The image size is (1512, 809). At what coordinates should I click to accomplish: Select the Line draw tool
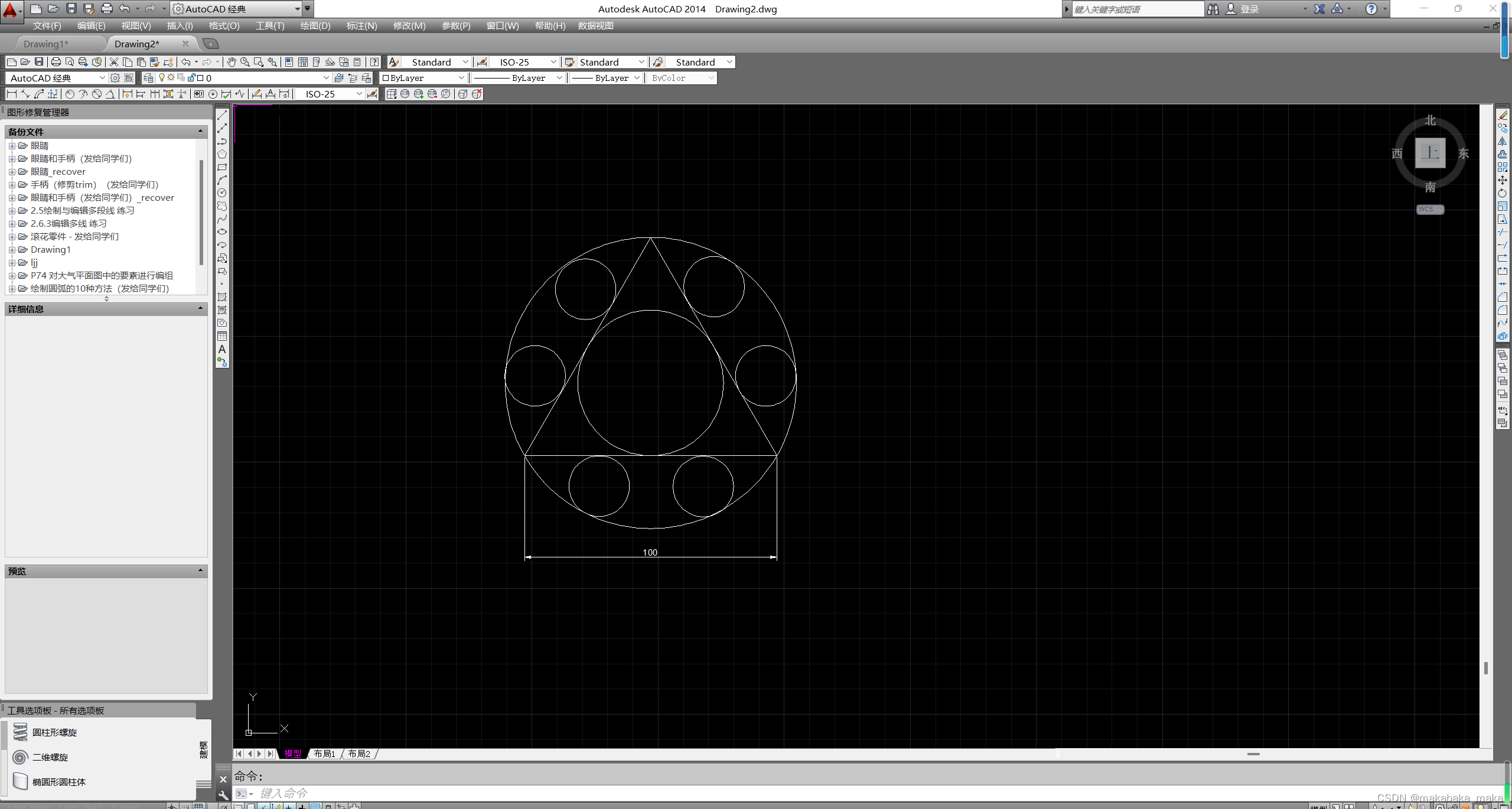(x=222, y=115)
